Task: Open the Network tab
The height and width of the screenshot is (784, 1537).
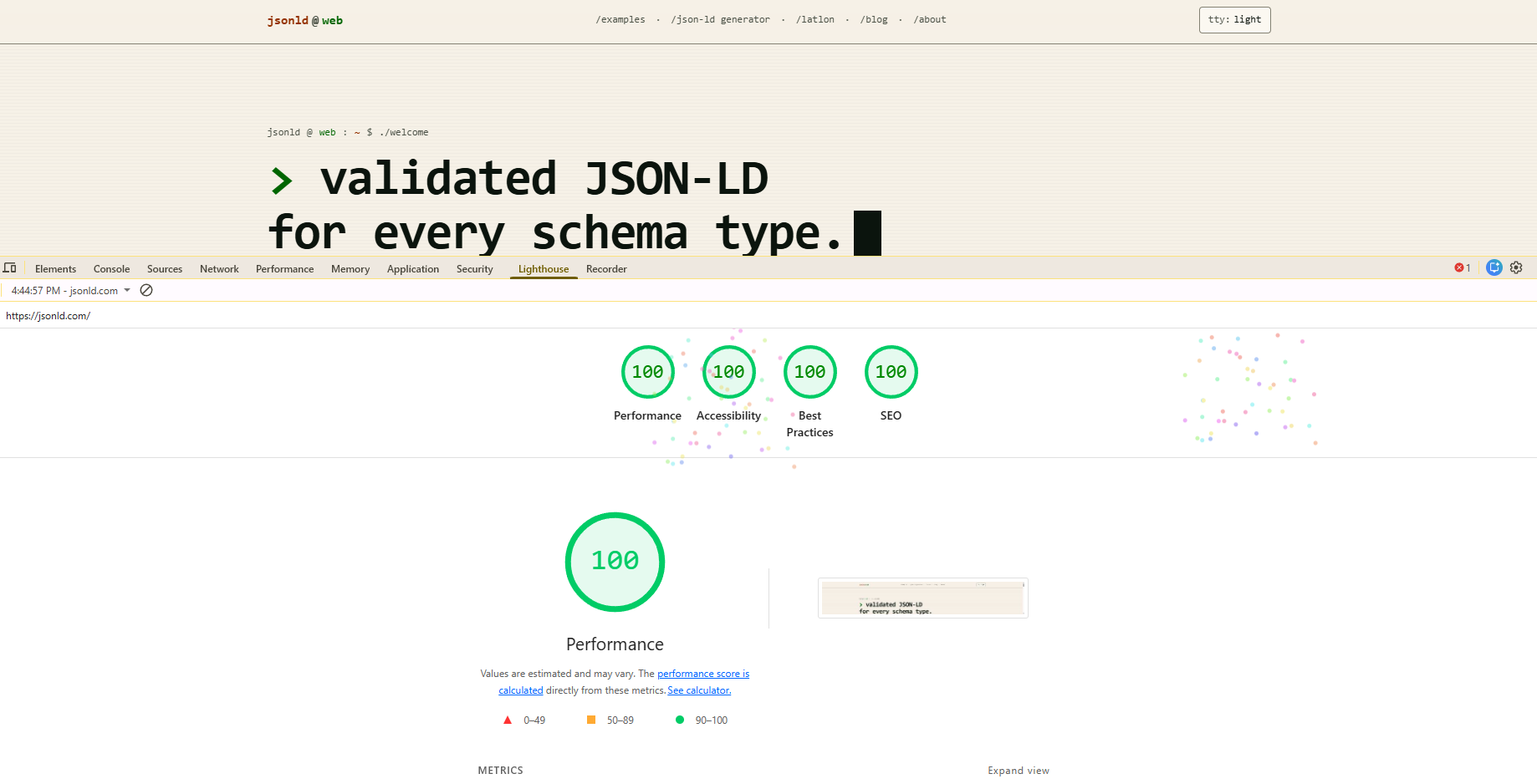Action: [x=219, y=269]
